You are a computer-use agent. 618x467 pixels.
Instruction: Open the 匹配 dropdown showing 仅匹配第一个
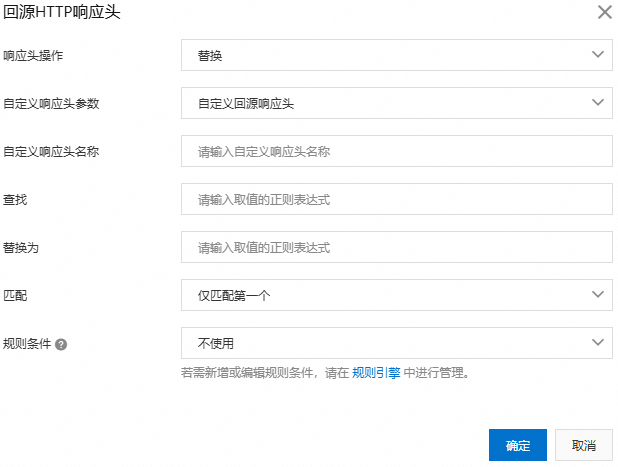[x=396, y=295]
